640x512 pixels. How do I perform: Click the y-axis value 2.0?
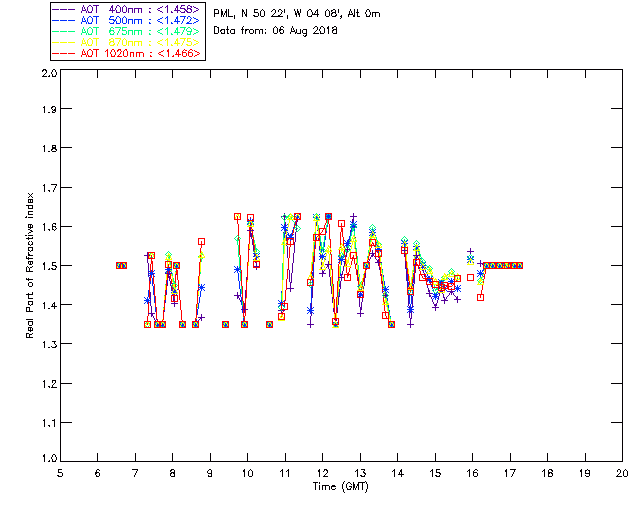50,73
